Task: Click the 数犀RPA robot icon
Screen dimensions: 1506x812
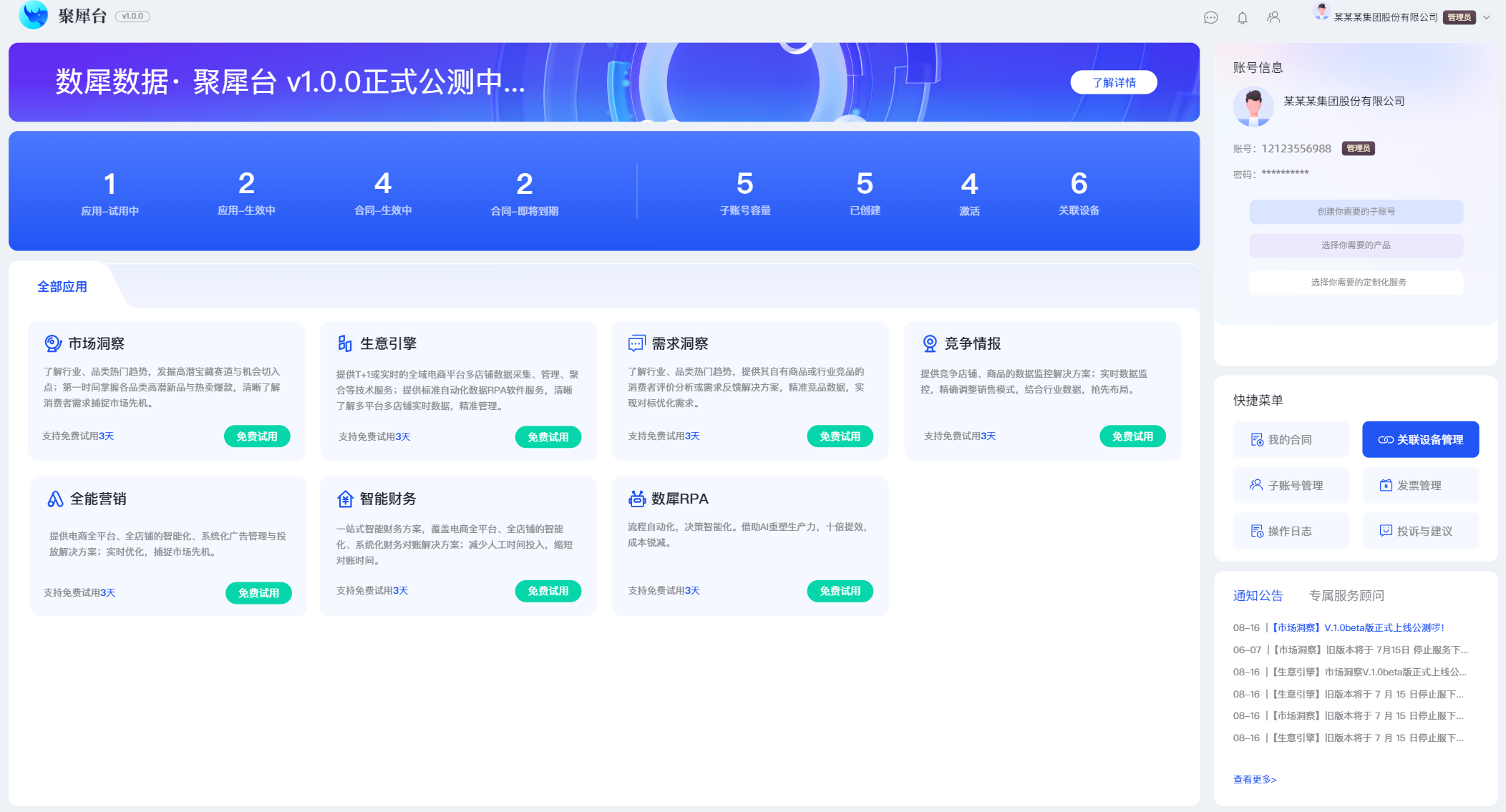Action: [636, 499]
